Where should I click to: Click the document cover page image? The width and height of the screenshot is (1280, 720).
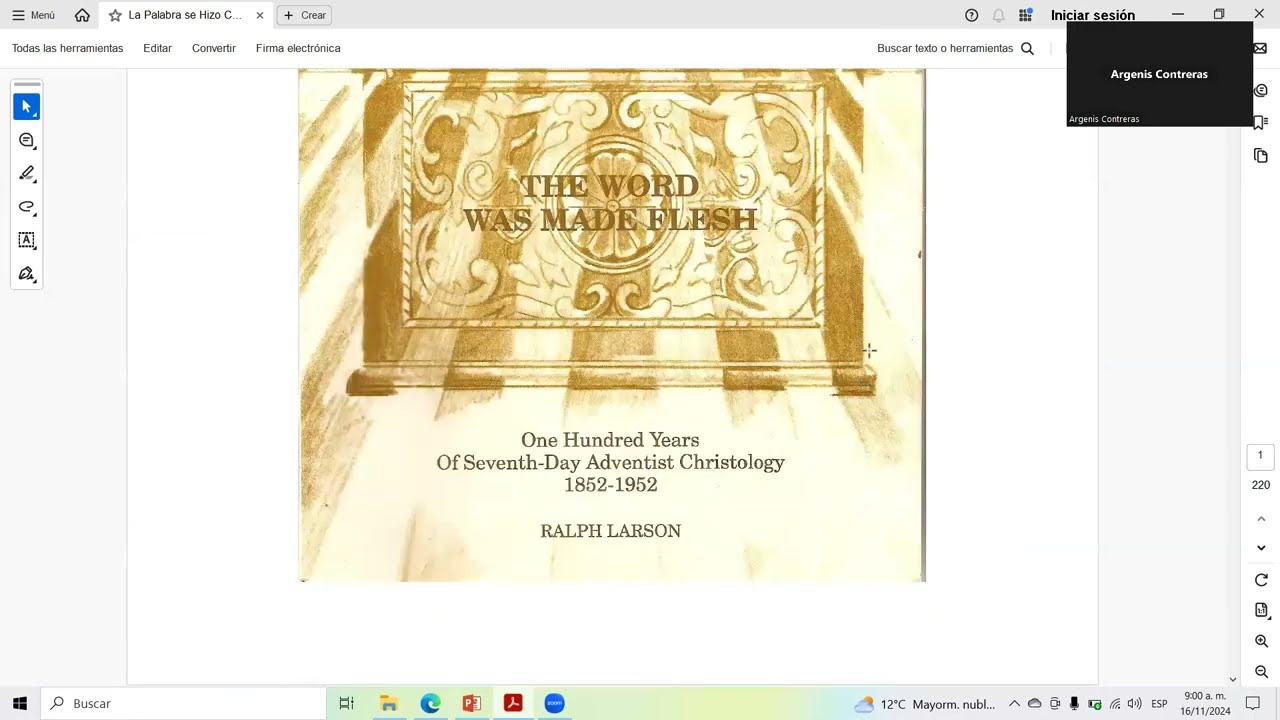pos(612,325)
